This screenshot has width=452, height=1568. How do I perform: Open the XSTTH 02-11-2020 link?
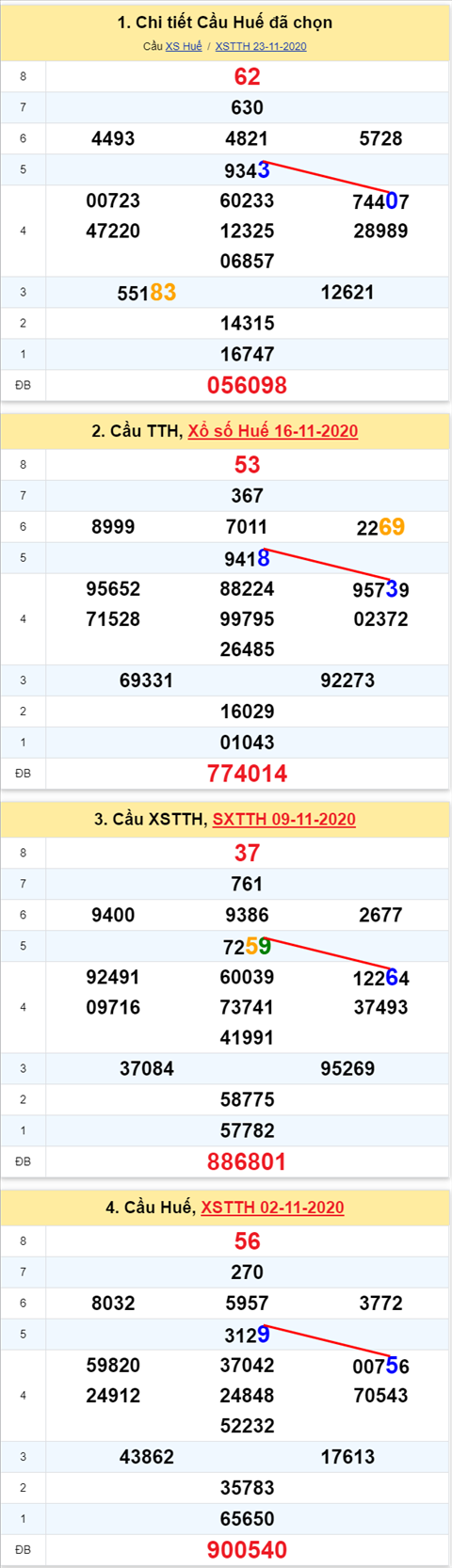click(x=272, y=1208)
